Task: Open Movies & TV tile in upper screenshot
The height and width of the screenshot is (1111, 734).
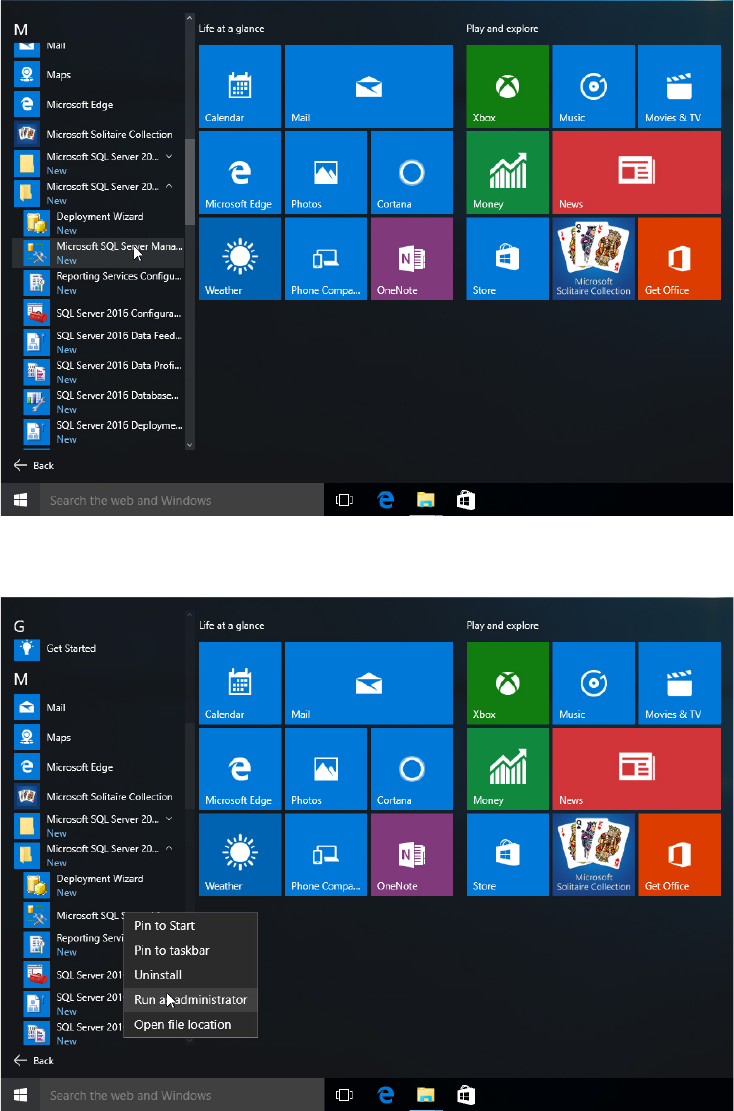Action: click(x=679, y=86)
